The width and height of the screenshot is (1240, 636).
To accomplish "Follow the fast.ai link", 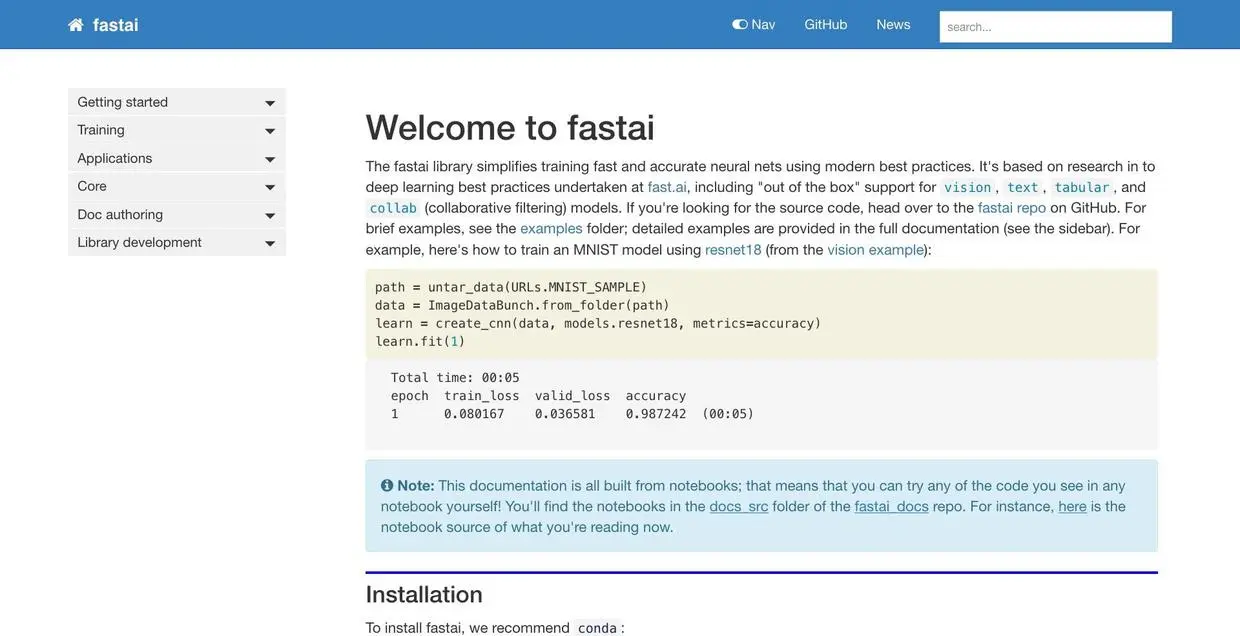I will click(x=667, y=187).
